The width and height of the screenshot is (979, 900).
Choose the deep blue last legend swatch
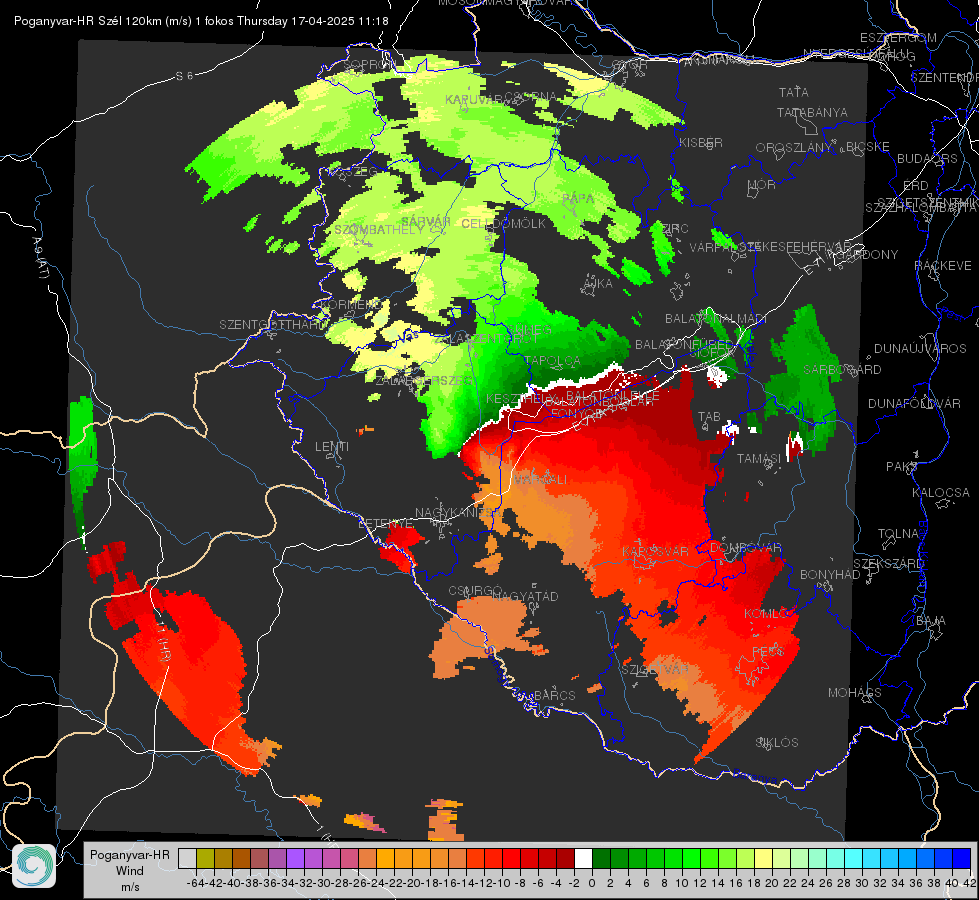[962, 859]
